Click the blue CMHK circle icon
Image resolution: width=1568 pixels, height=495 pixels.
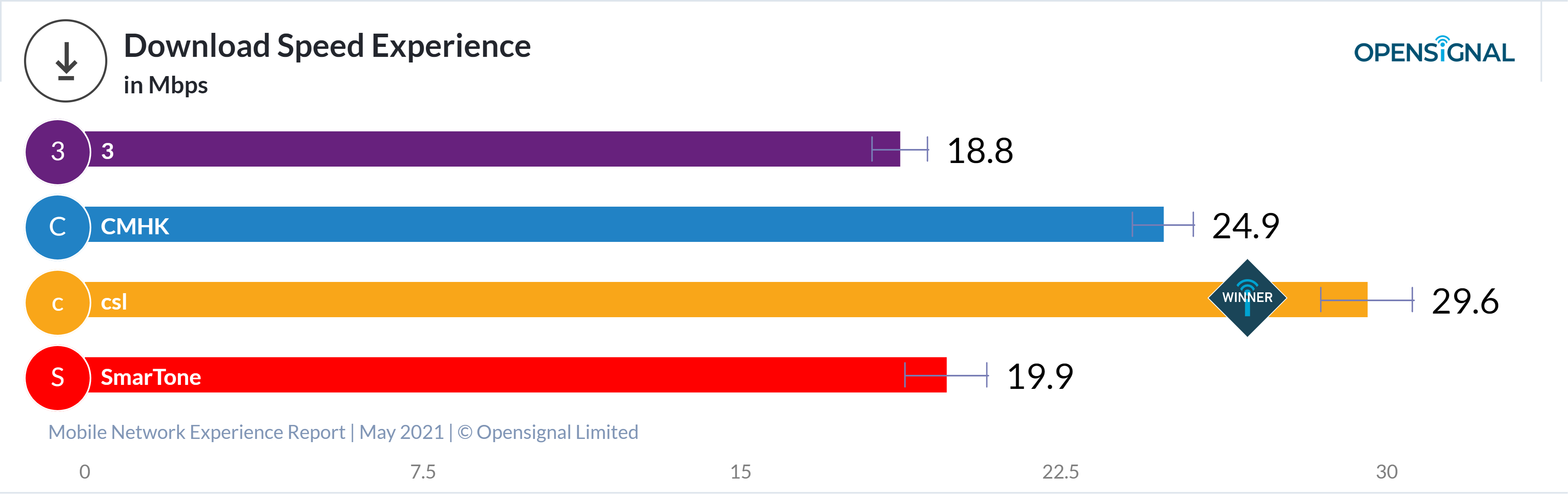click(x=58, y=227)
